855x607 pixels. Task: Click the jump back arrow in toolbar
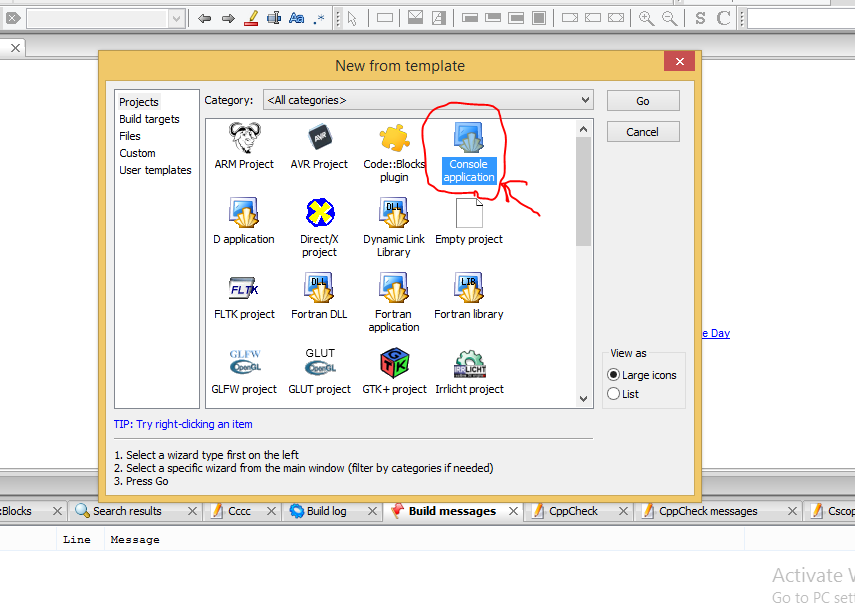[x=204, y=19]
